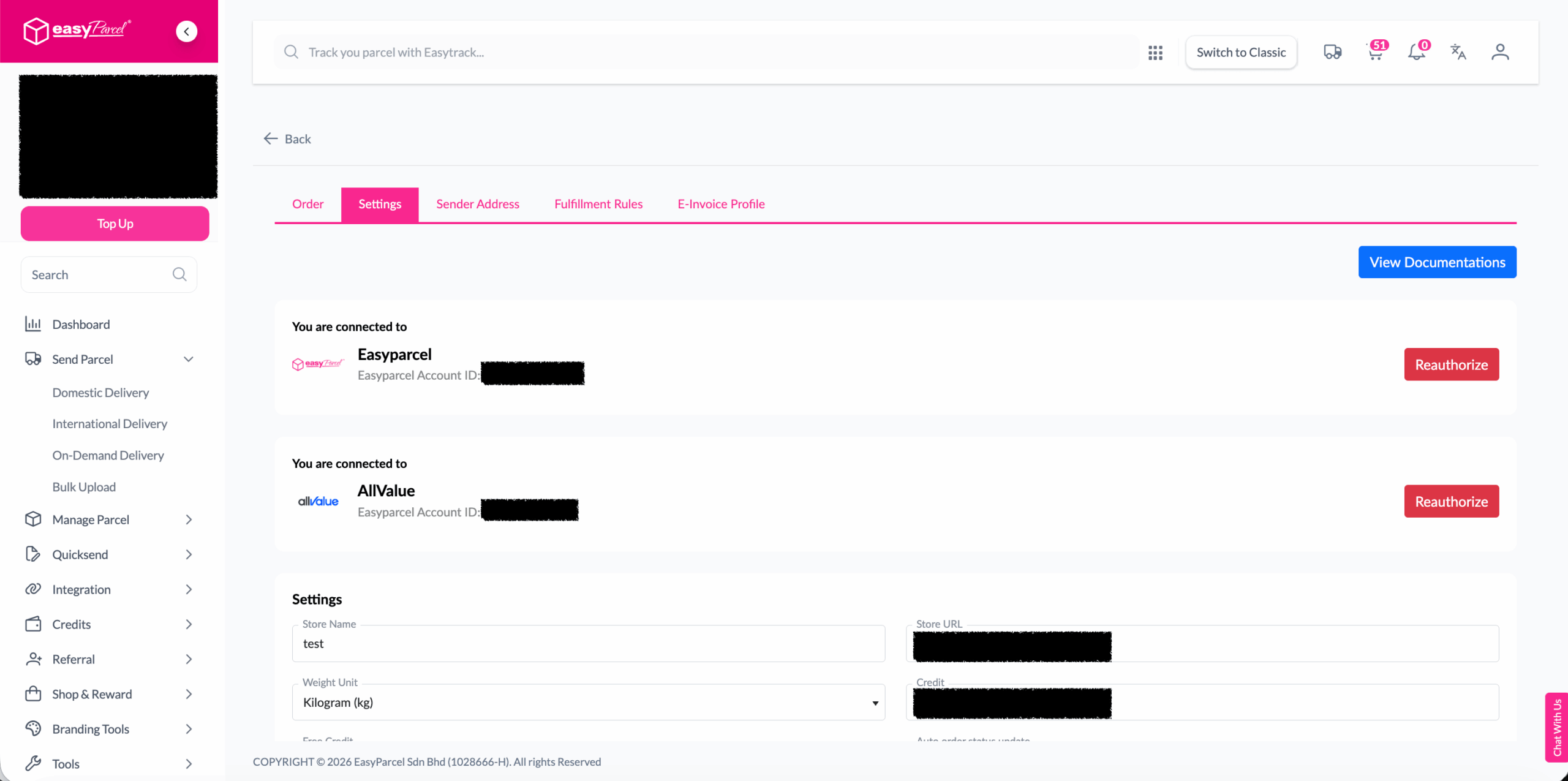
Task: Switch to the Sender Address tab
Action: coord(477,204)
